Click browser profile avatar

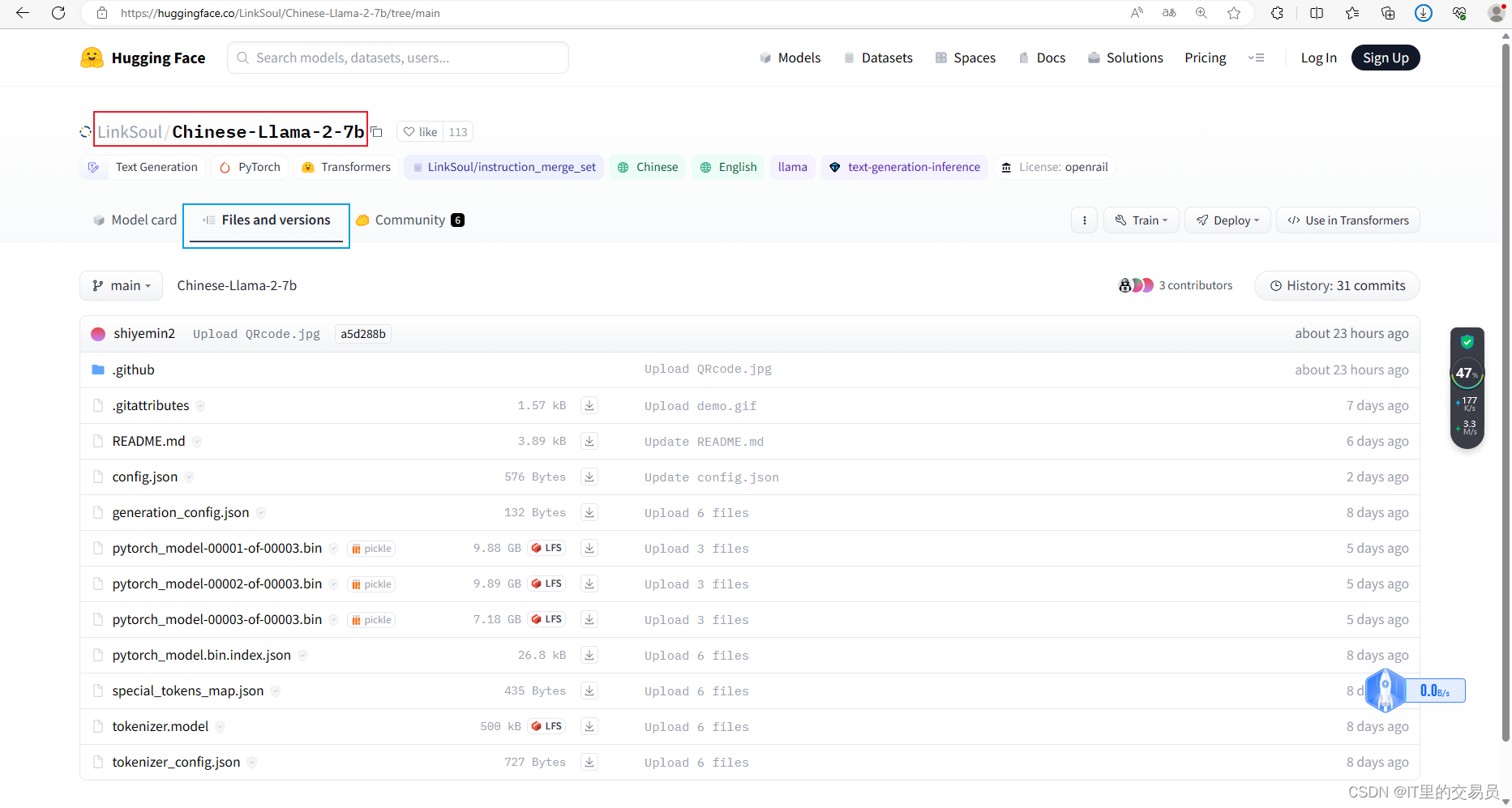(1497, 13)
